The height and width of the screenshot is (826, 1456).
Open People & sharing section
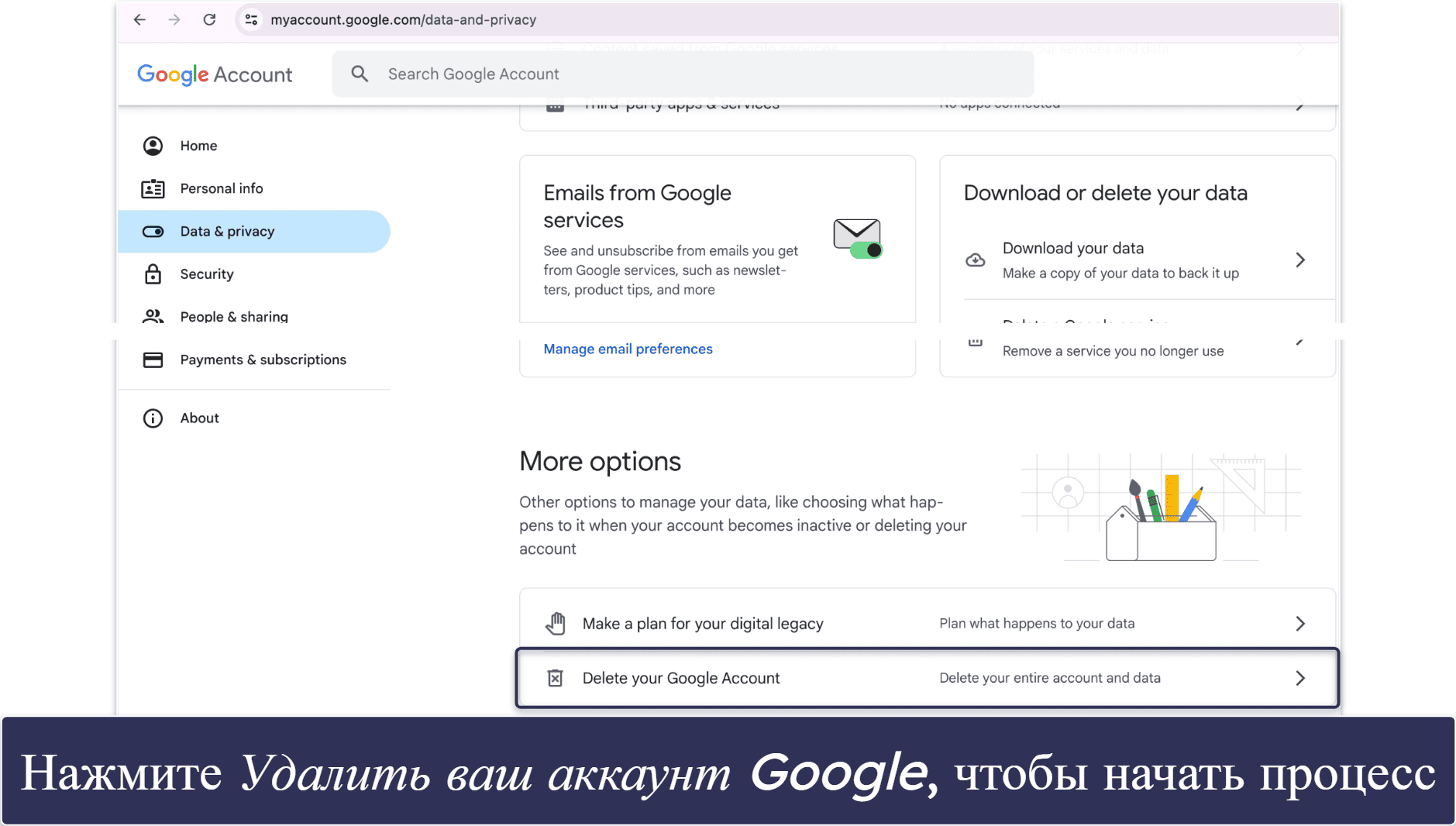(254, 317)
